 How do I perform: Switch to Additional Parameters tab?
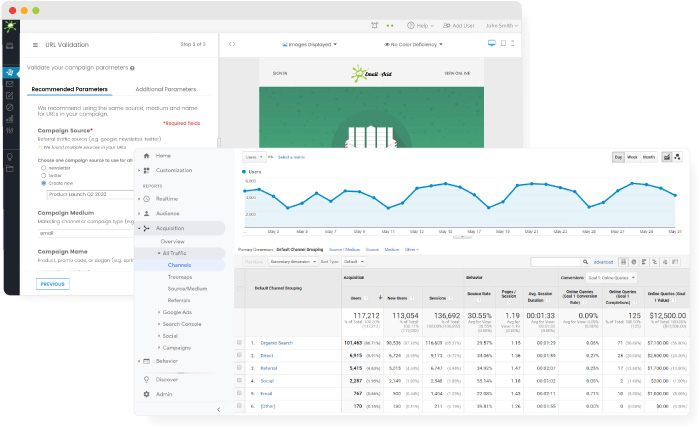tap(166, 89)
